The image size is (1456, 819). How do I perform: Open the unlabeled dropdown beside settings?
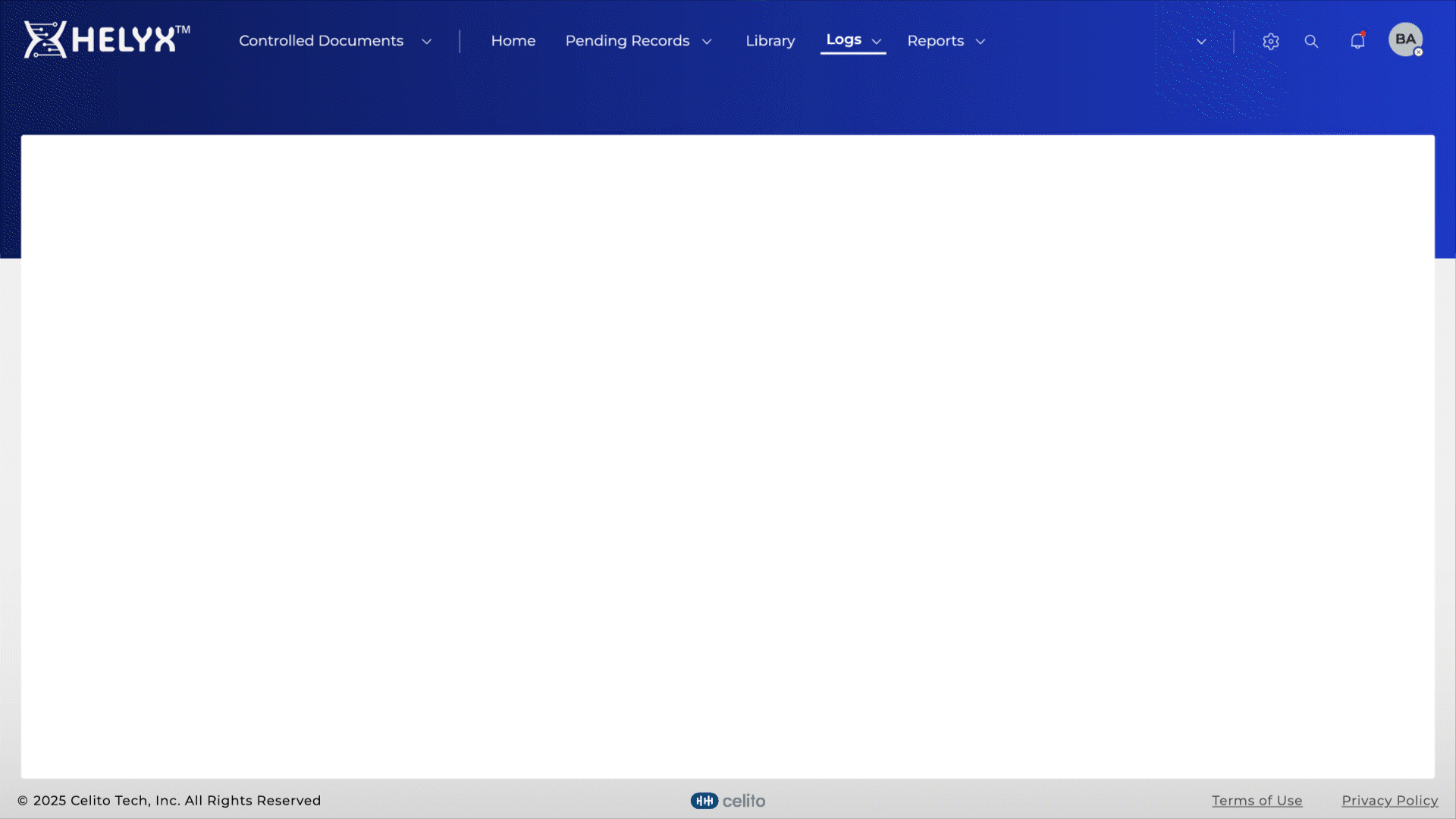(x=1201, y=42)
